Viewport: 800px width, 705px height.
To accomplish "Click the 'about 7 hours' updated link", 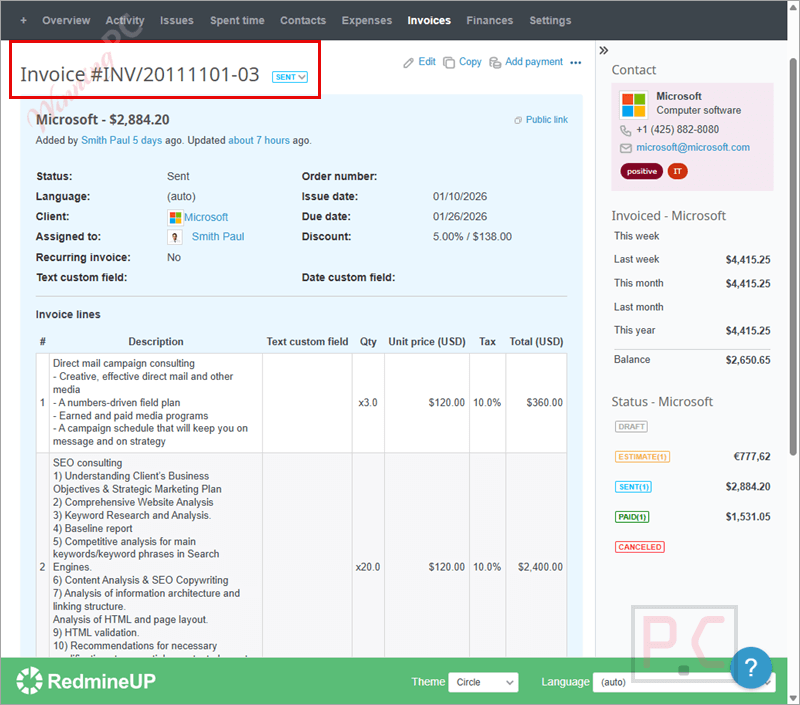I will click(259, 140).
